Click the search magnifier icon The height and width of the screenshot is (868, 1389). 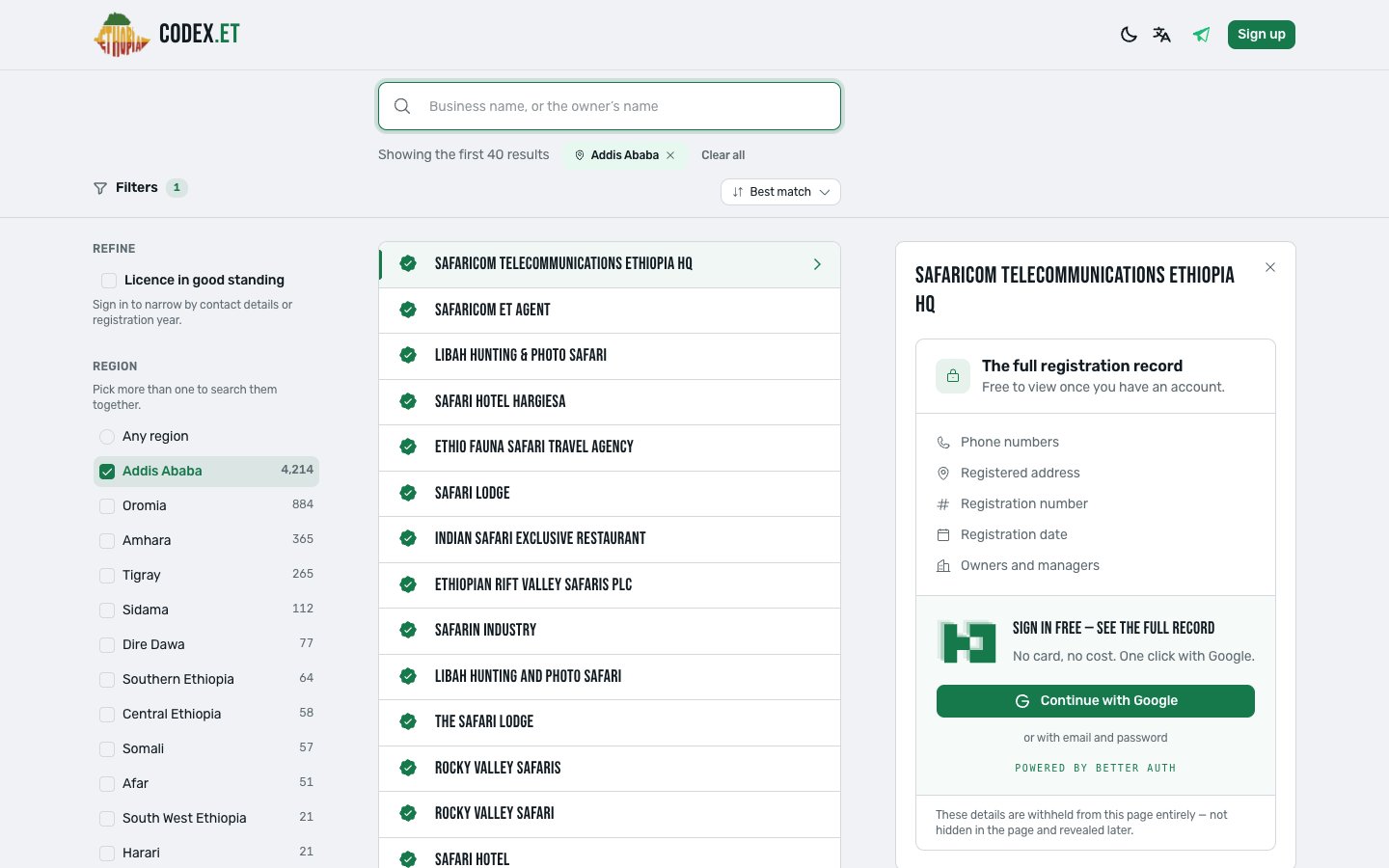[x=402, y=106]
